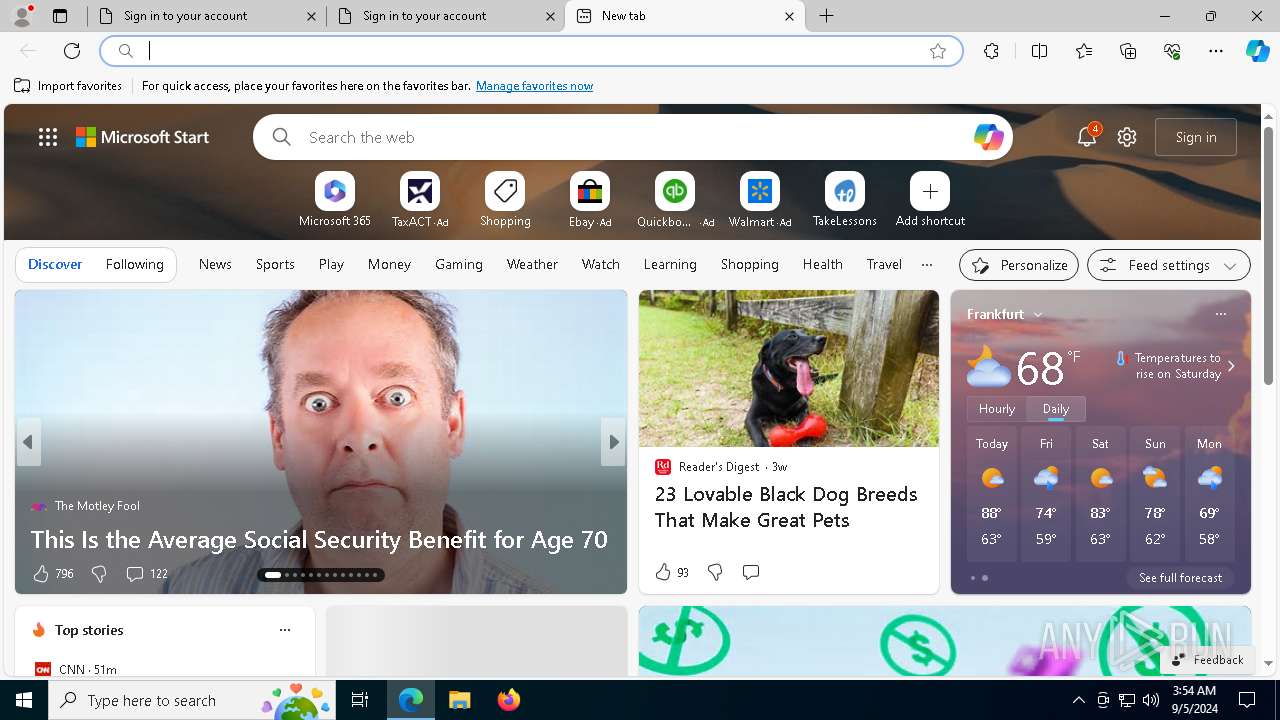Focus the browser address bar
This screenshot has height=720, width=1280.
pyautogui.click(x=530, y=51)
